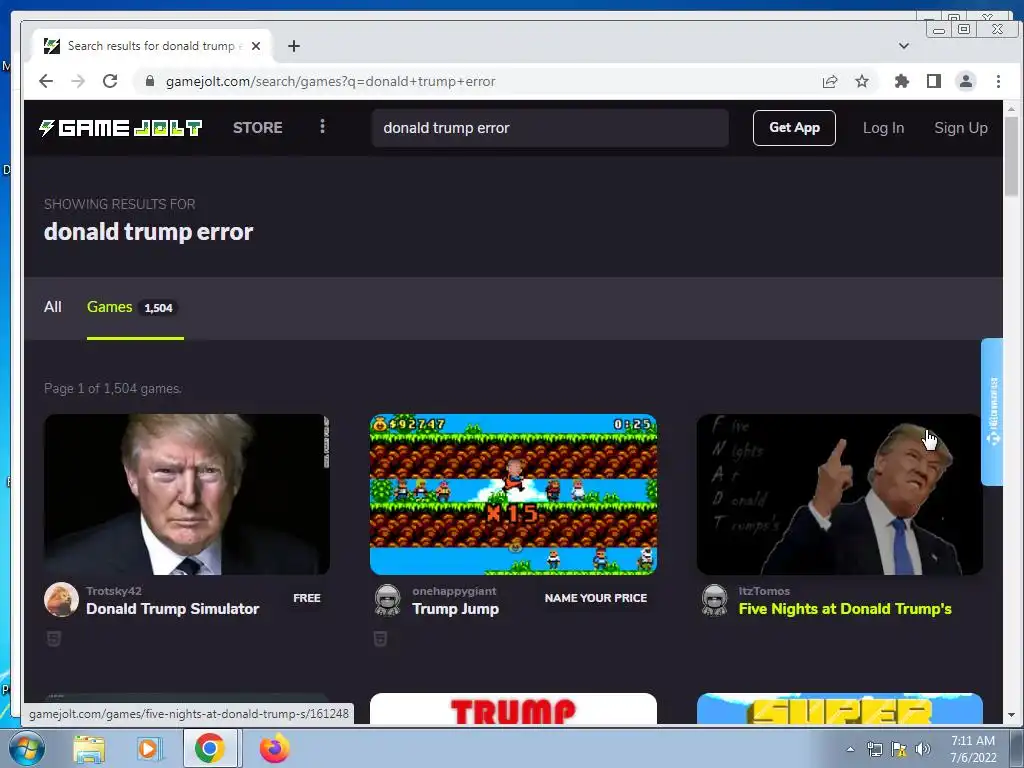
Task: Click Trotsky42 developer name
Action: coord(114,591)
